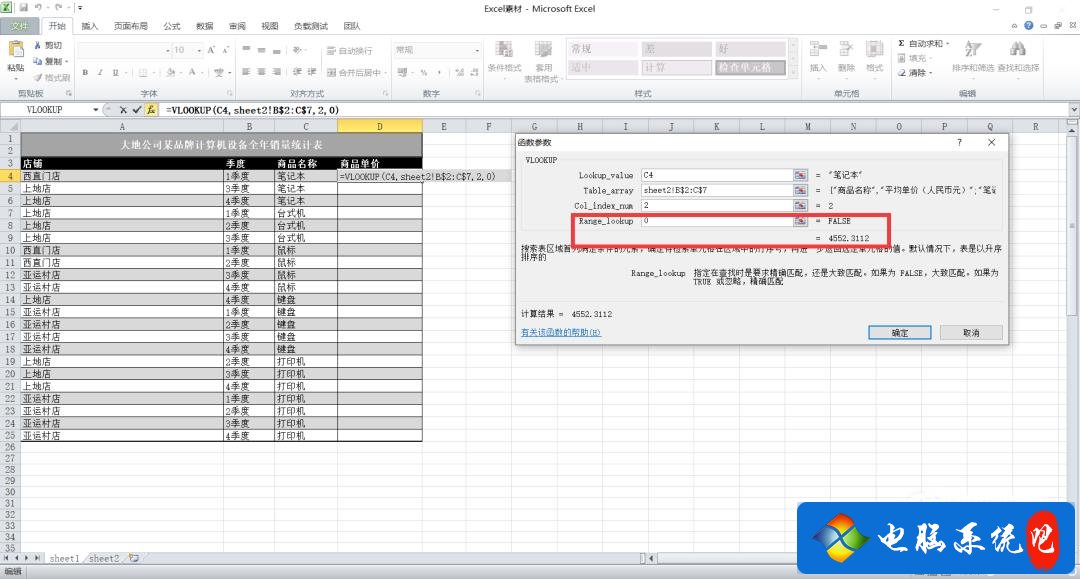This screenshot has width=1080, height=579.
Task: Apply the 检查单元格 (Check Cell) style
Action: coord(750,67)
